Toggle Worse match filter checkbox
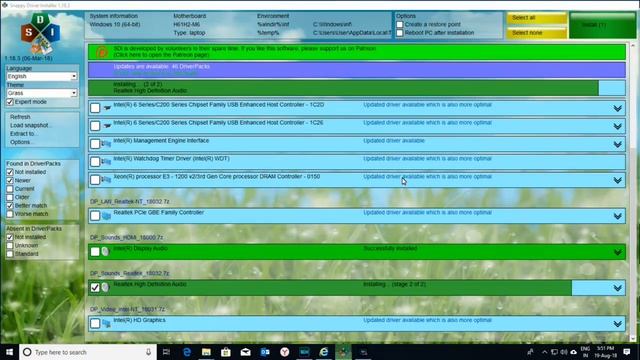640x360 pixels. click(10, 214)
